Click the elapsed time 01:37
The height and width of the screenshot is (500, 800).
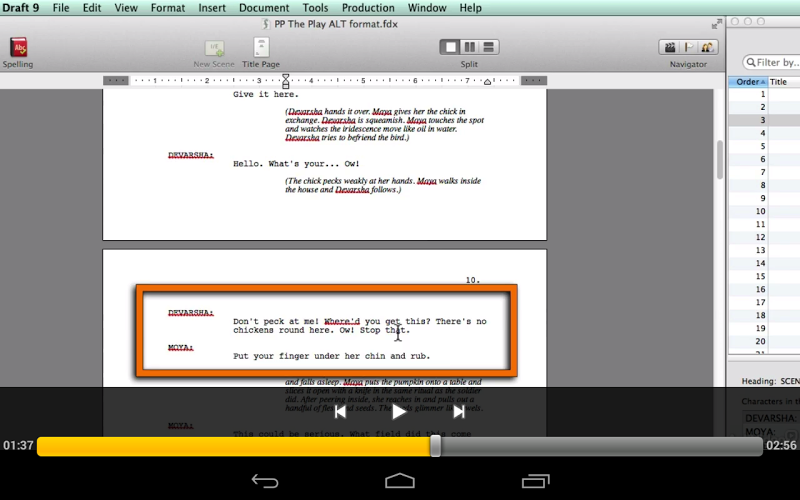[18, 445]
